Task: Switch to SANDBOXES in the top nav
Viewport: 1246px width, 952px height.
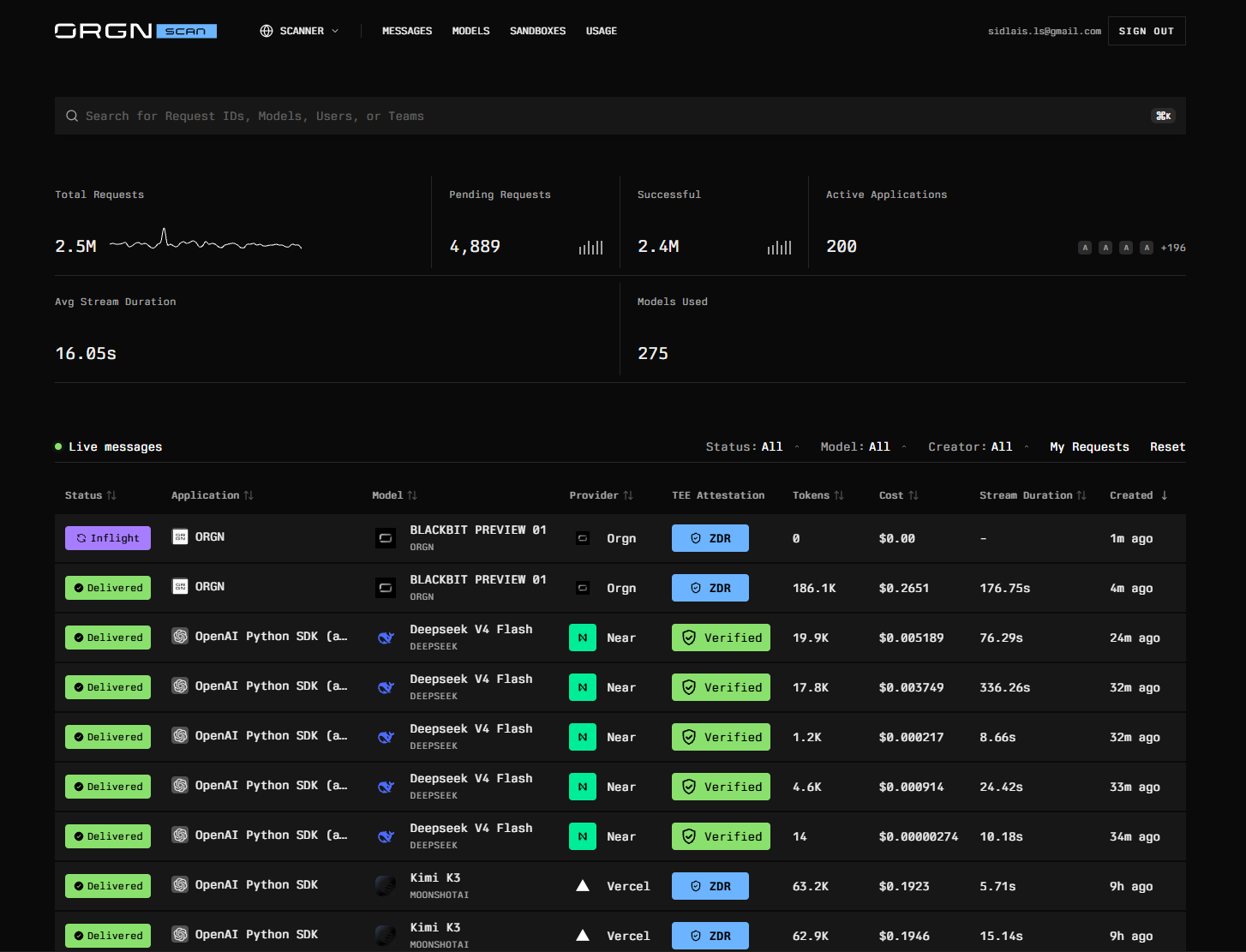Action: 538,31
